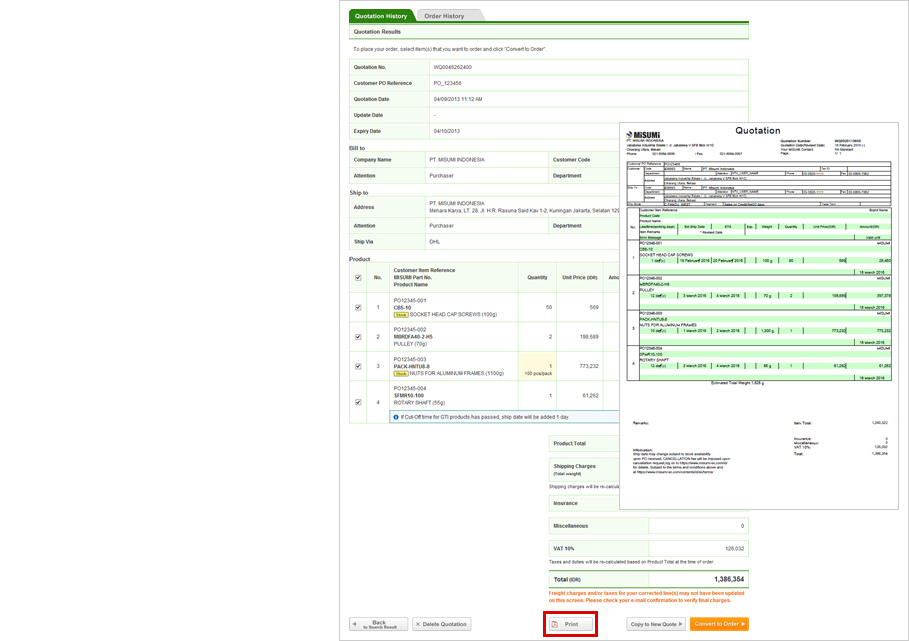Viewport: 909px width, 641px height.
Task: Click the Stock badge for PACK-HNTU8-8
Action: (401, 374)
